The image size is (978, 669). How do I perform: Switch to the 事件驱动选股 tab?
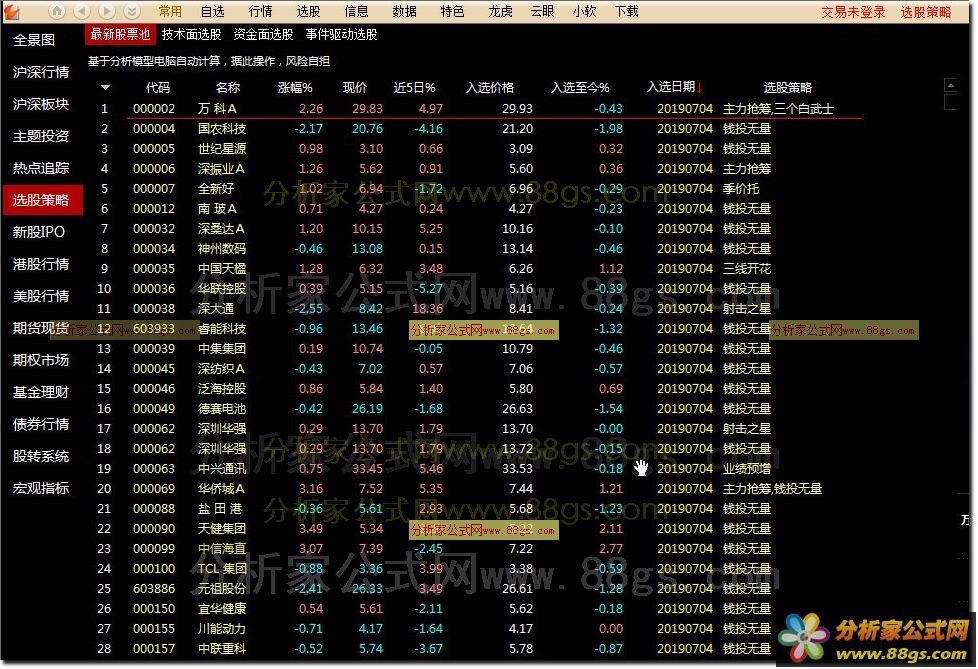tap(341, 34)
